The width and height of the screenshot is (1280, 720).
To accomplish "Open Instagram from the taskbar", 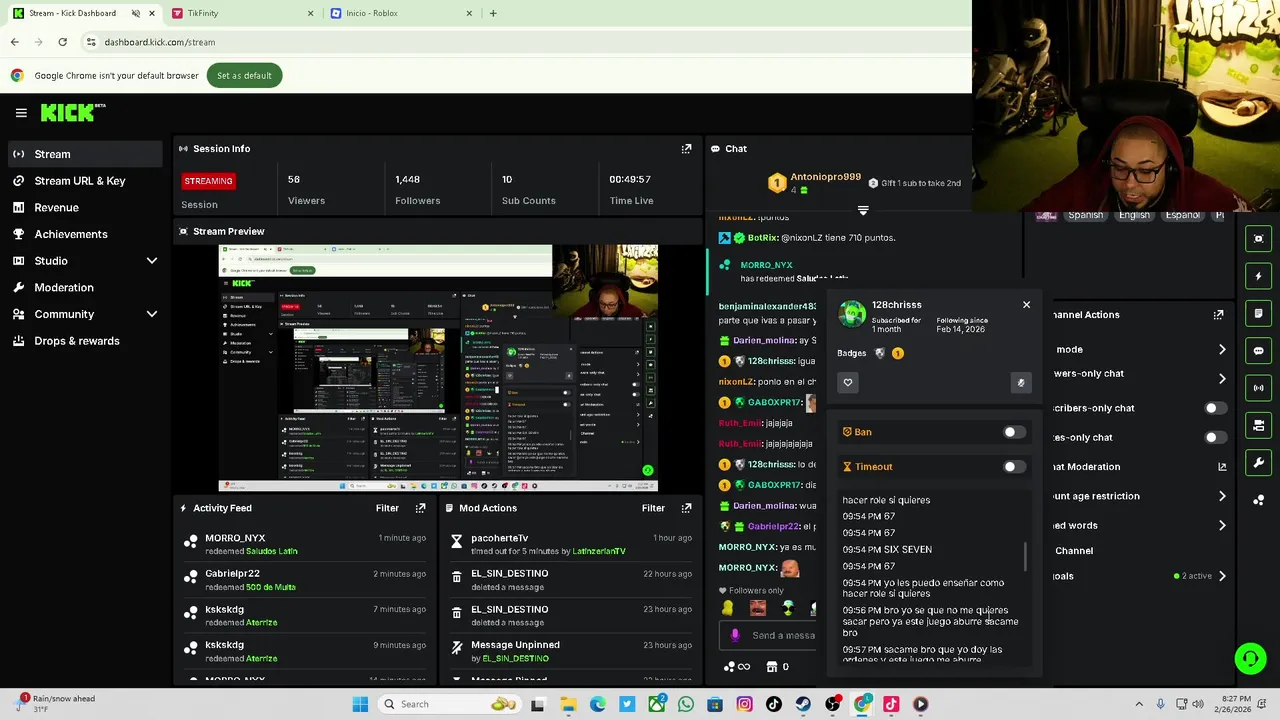I will (744, 704).
